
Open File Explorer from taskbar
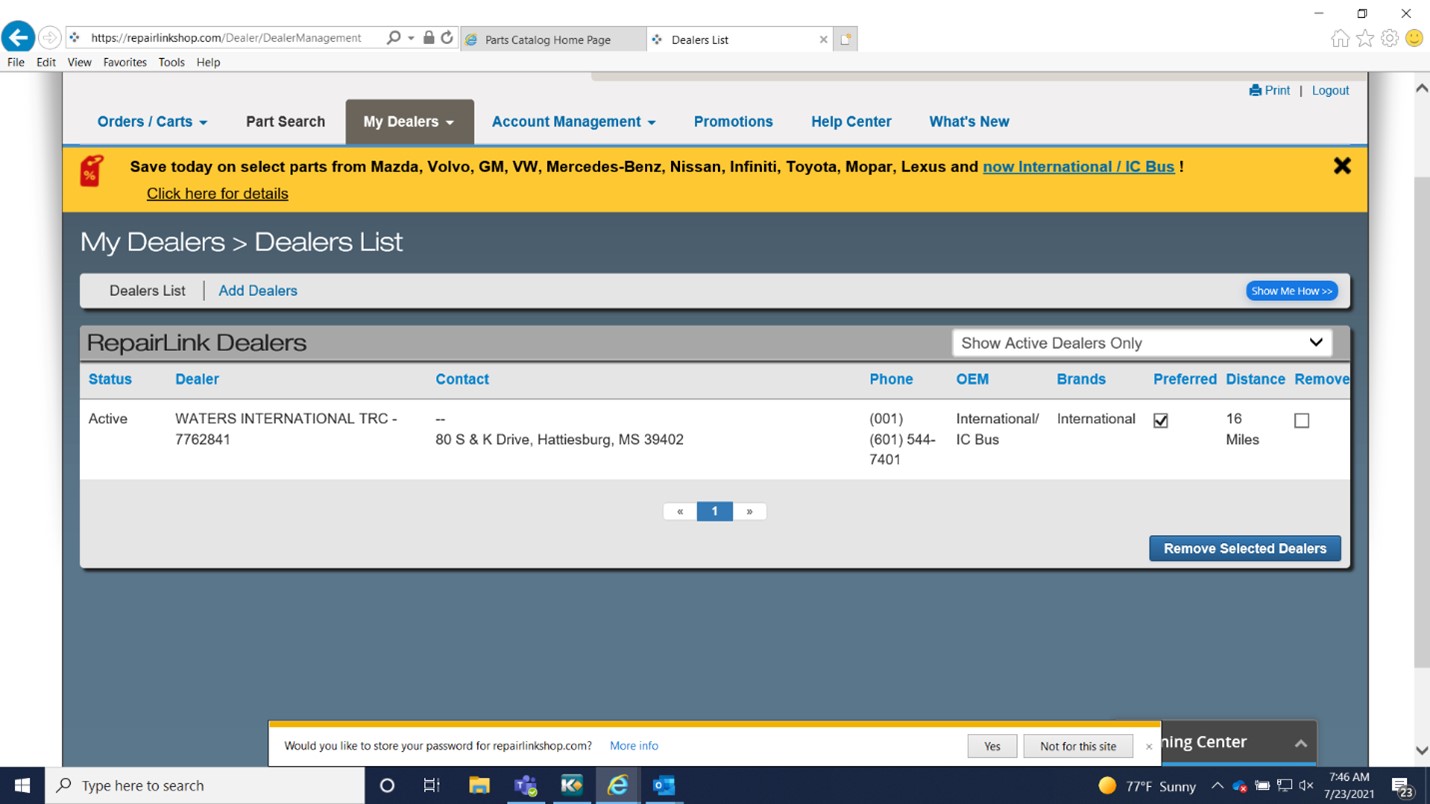479,785
